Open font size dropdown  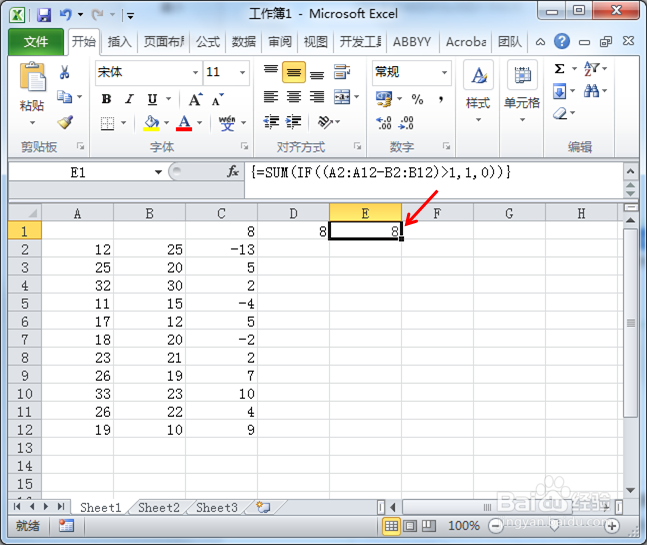243,72
